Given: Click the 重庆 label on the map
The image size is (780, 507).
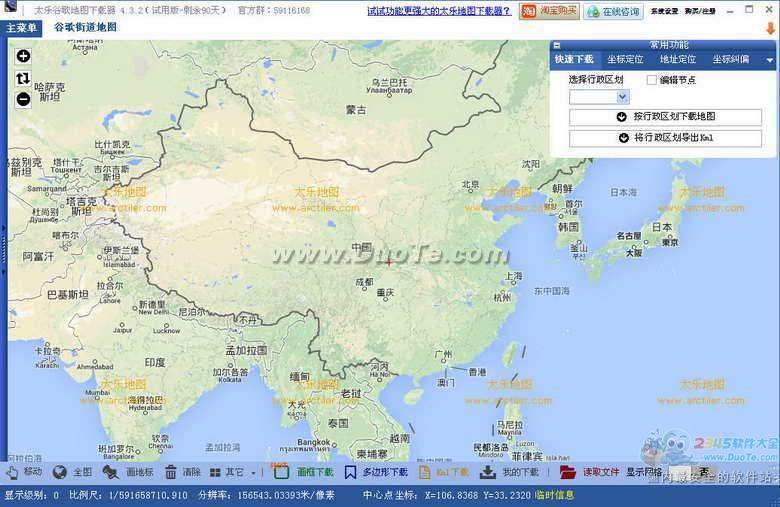Looking at the screenshot, I should coord(385,293).
